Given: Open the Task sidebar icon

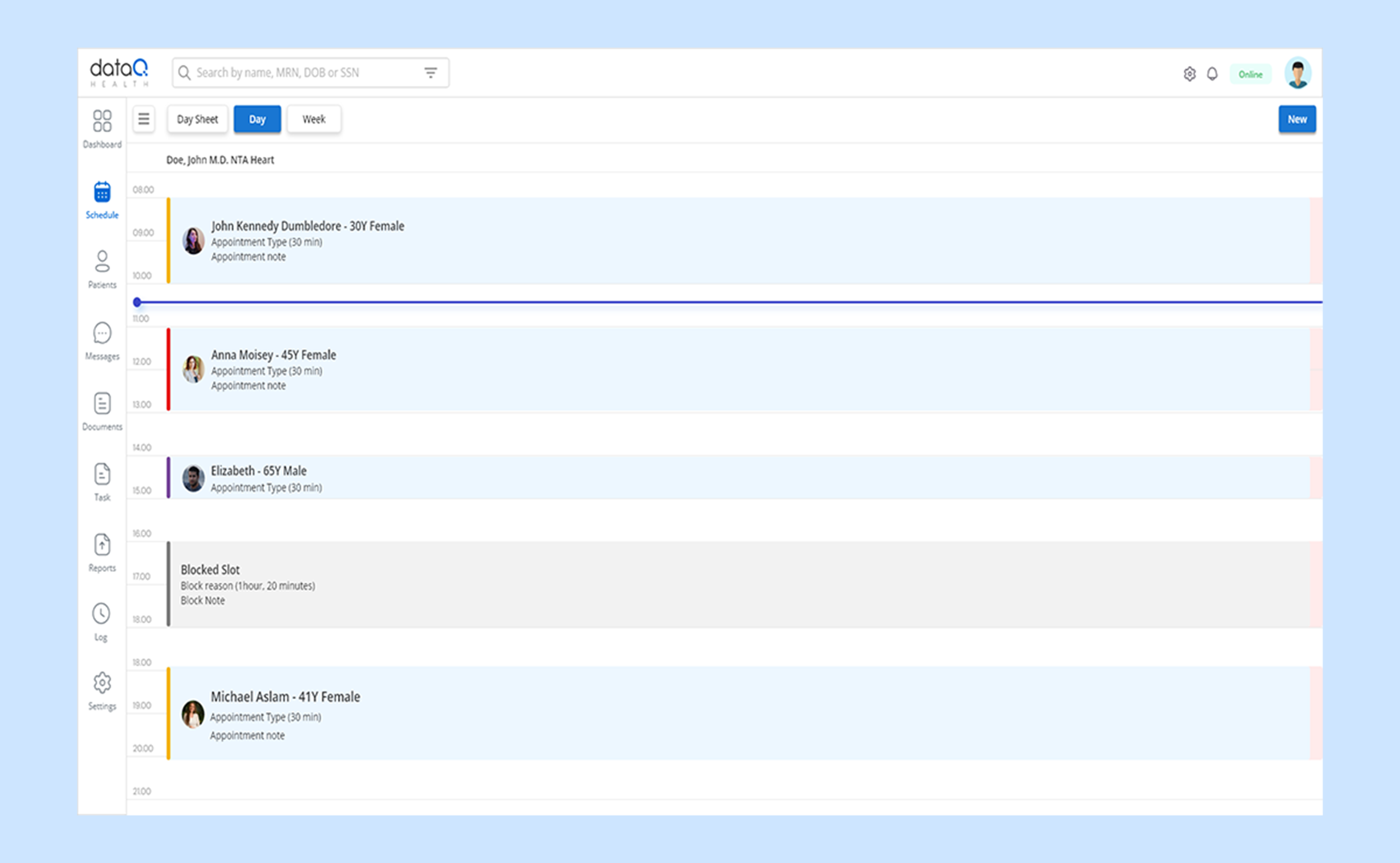Looking at the screenshot, I should (102, 474).
